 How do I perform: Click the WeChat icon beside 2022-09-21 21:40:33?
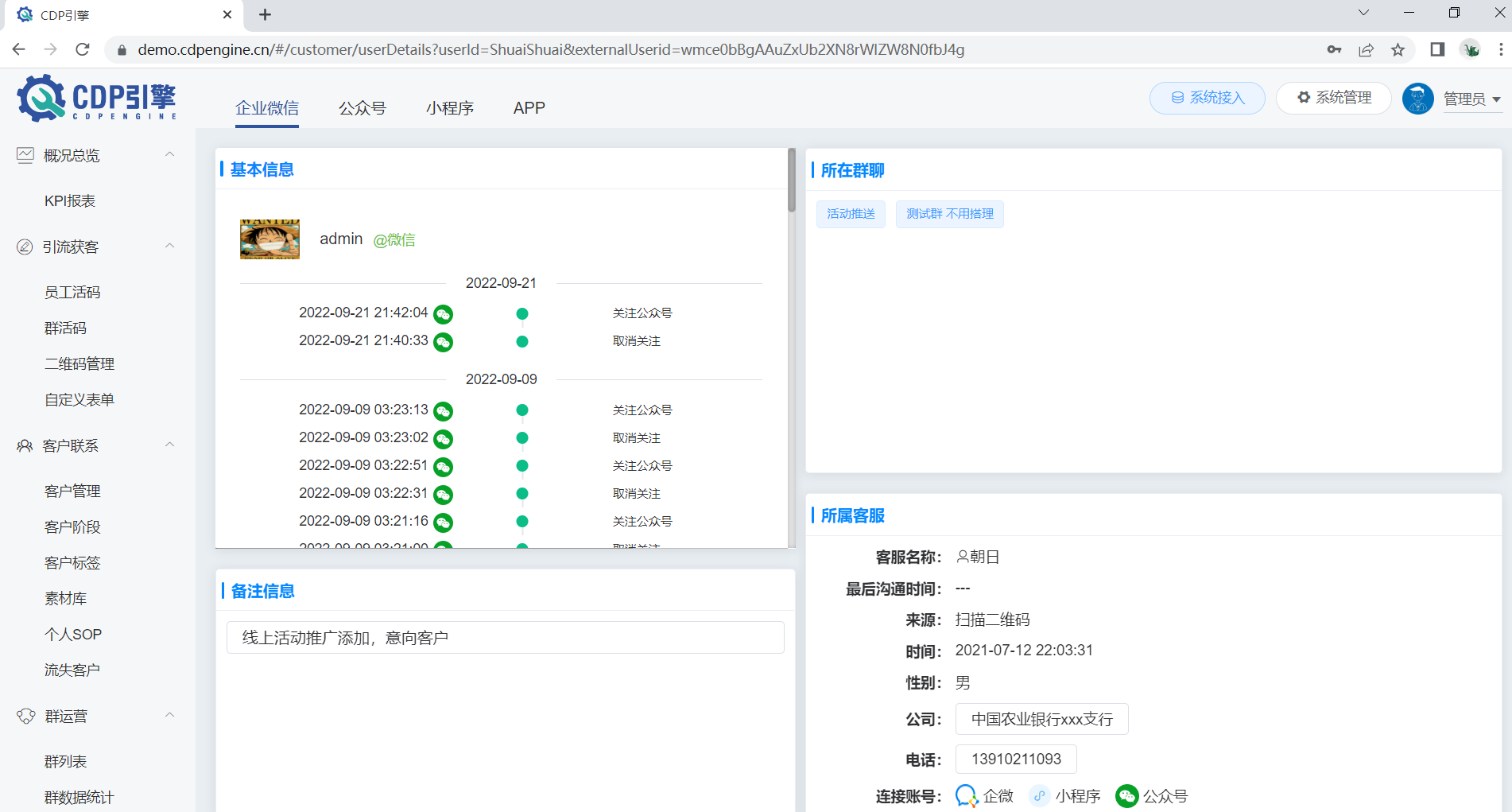coord(444,342)
